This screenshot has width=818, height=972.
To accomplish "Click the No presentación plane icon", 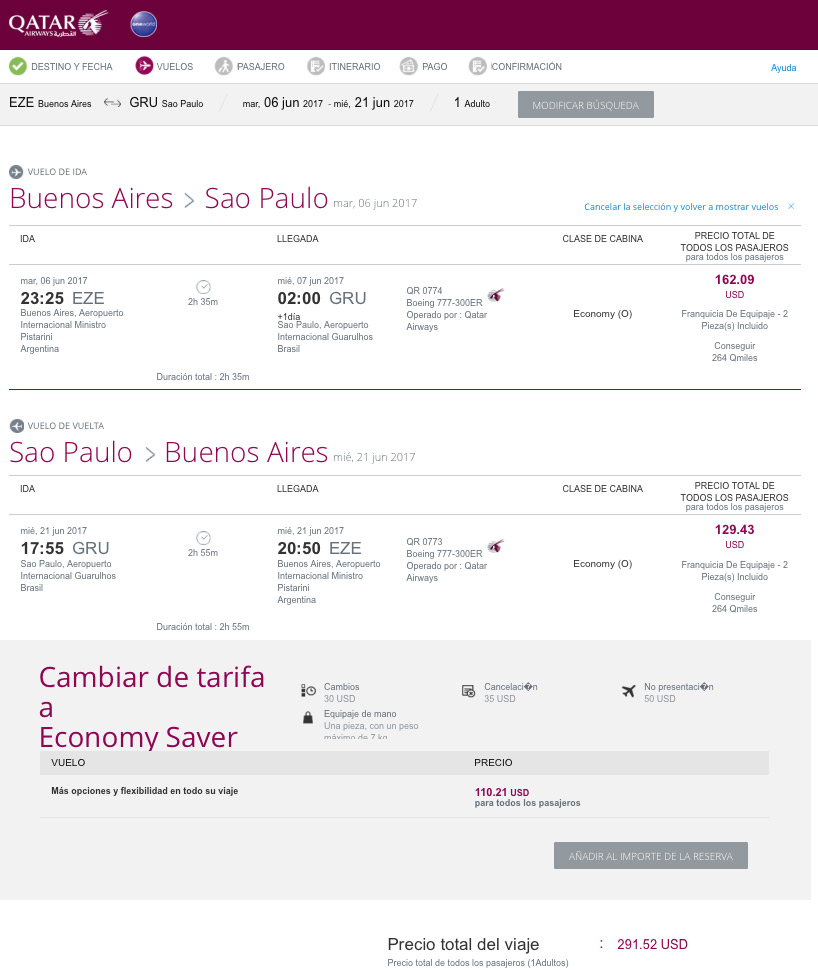I will coord(628,691).
